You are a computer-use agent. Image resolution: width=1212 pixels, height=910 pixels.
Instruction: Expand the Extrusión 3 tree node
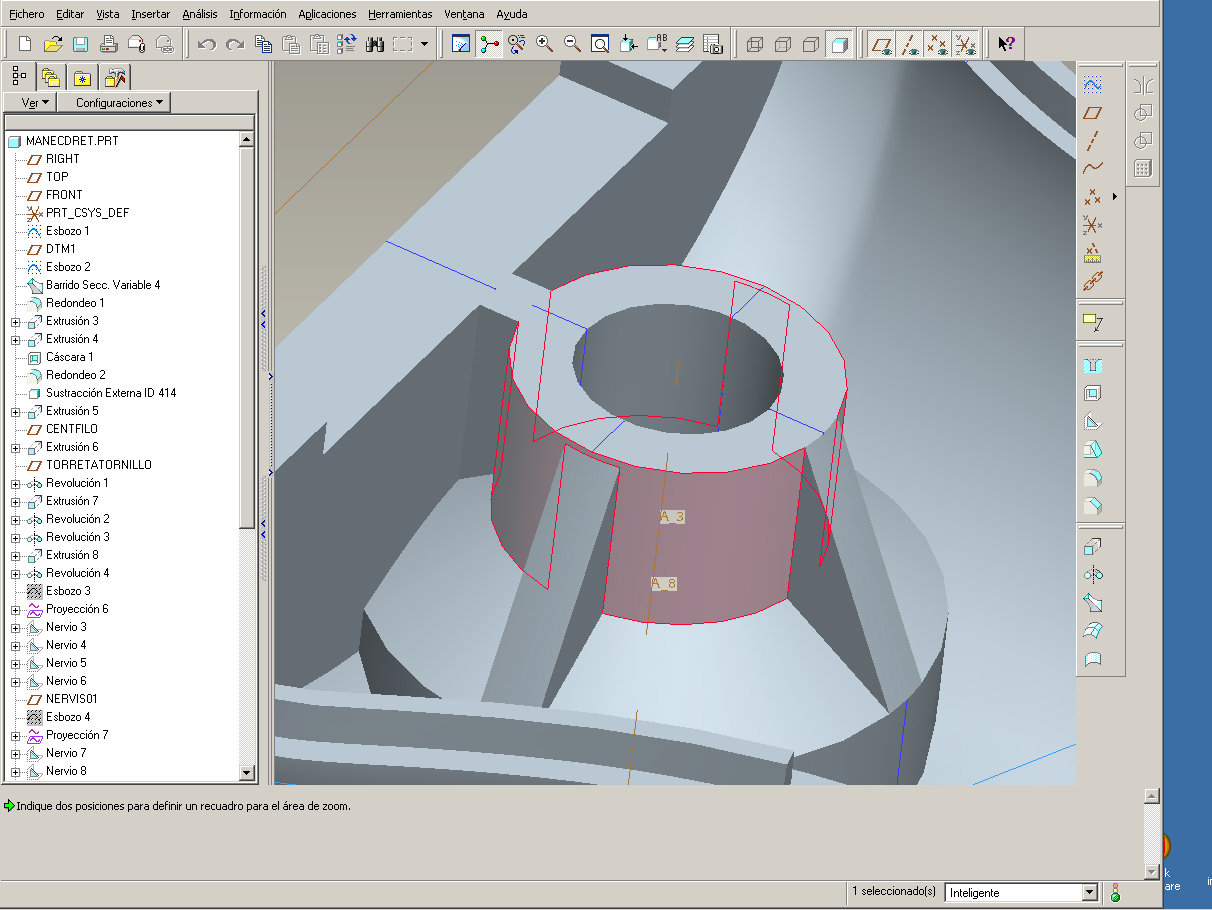coord(16,321)
